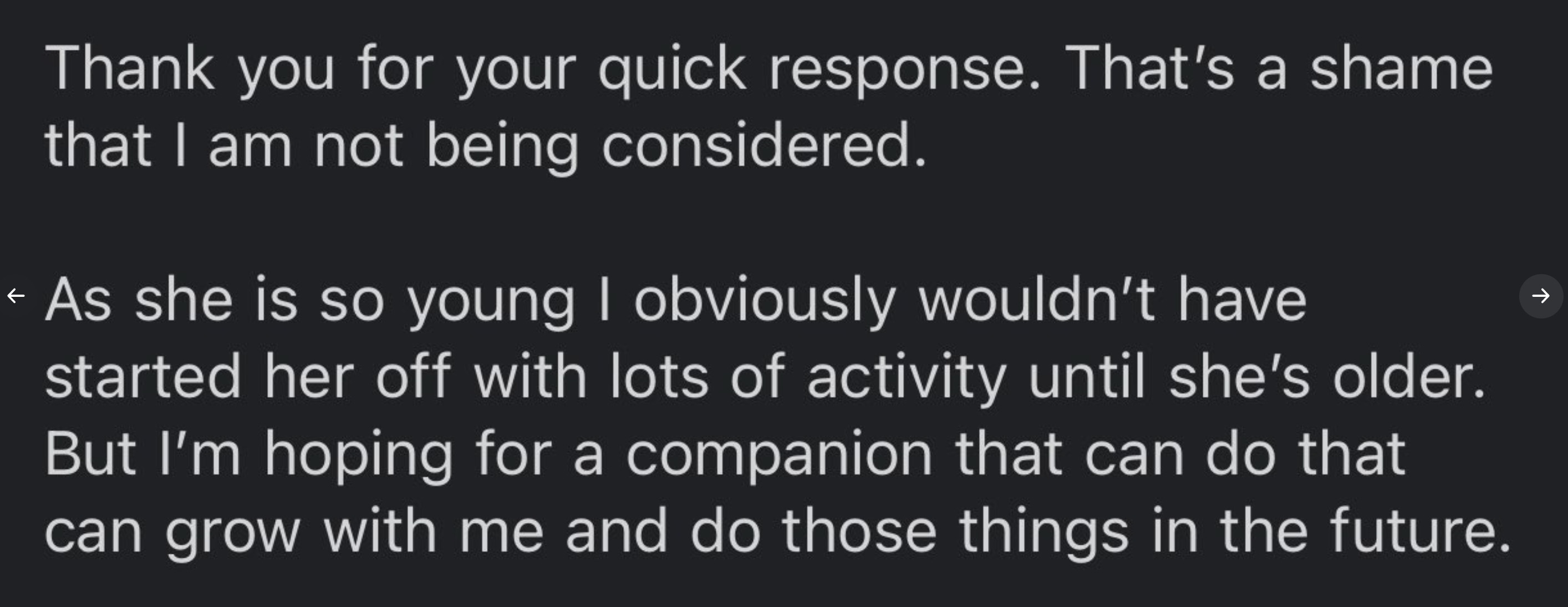Click the word 'until' in the paragraph

tap(1087, 377)
